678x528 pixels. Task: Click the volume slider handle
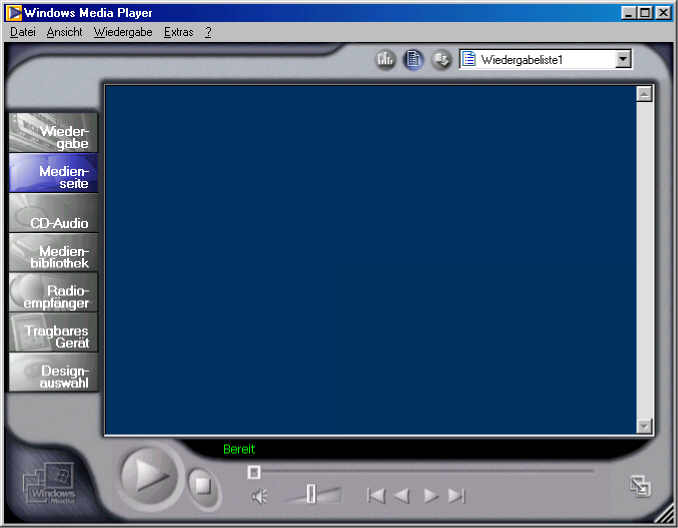pyautogui.click(x=311, y=494)
